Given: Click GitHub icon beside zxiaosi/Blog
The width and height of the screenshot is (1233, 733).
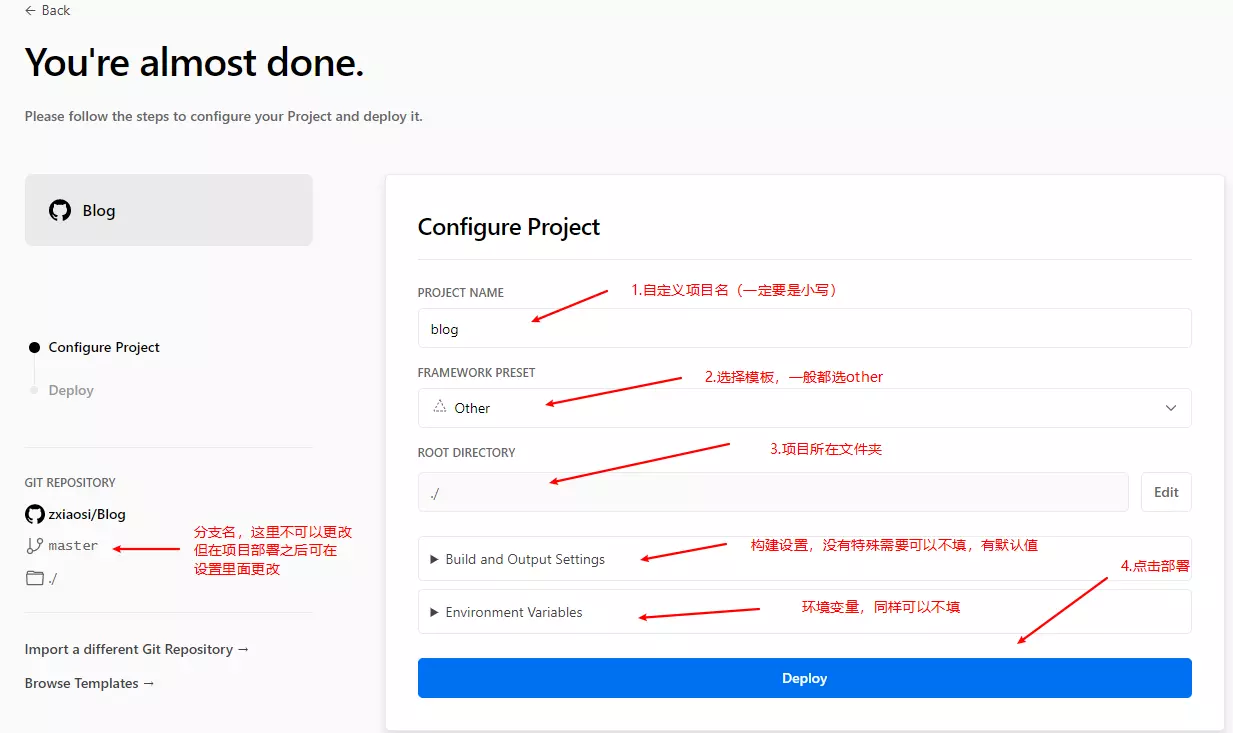Looking at the screenshot, I should click(x=35, y=514).
